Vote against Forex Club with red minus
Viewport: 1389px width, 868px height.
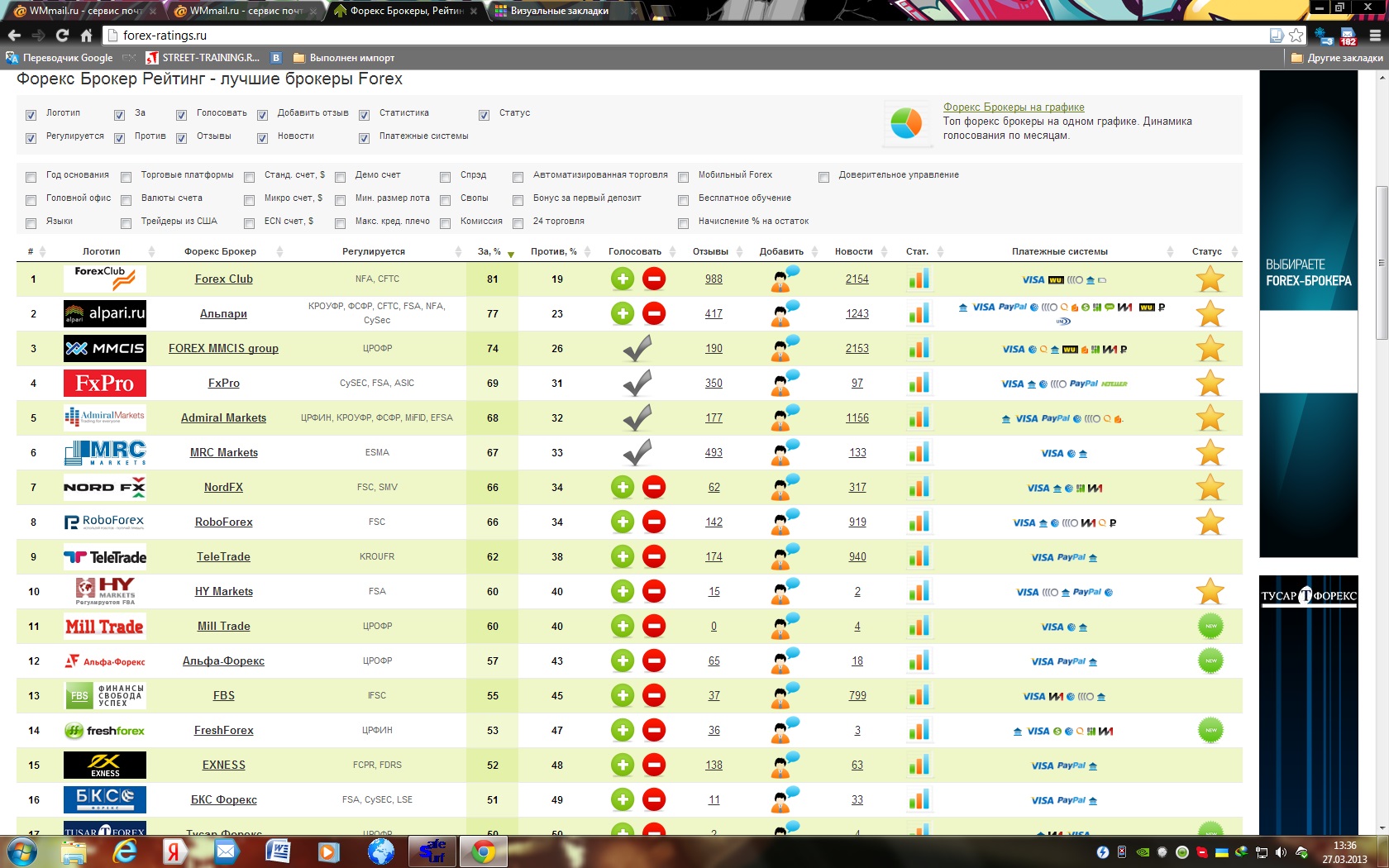click(654, 279)
